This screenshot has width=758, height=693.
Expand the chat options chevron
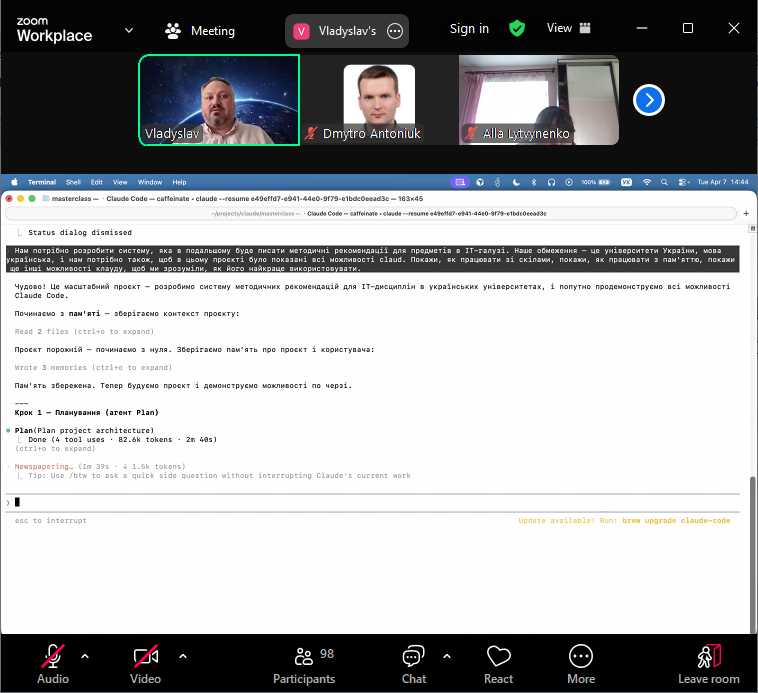[x=447, y=656]
